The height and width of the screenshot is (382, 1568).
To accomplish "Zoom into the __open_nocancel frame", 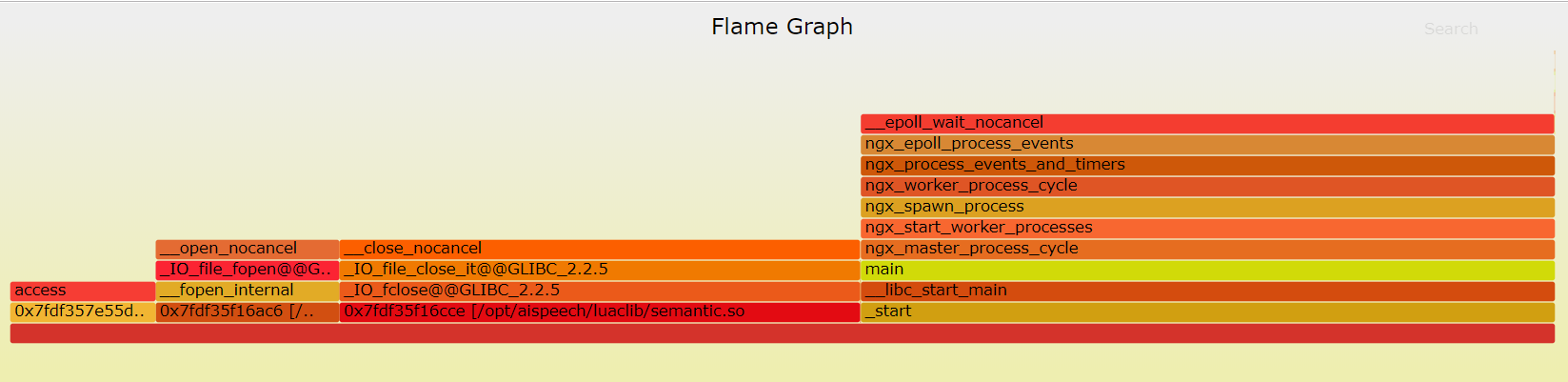I will [x=248, y=249].
